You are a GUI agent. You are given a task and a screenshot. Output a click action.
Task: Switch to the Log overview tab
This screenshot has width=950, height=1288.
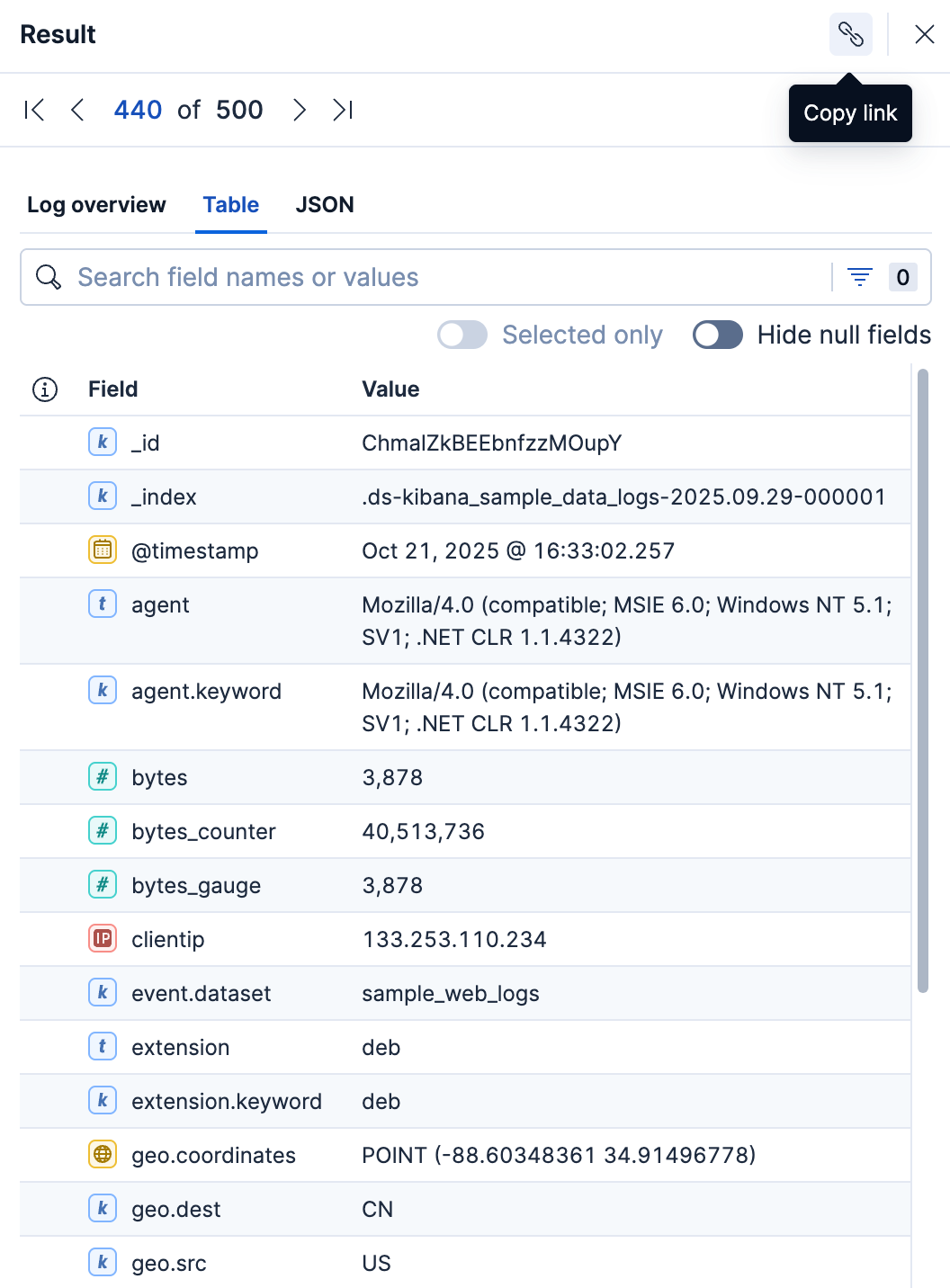click(x=96, y=205)
